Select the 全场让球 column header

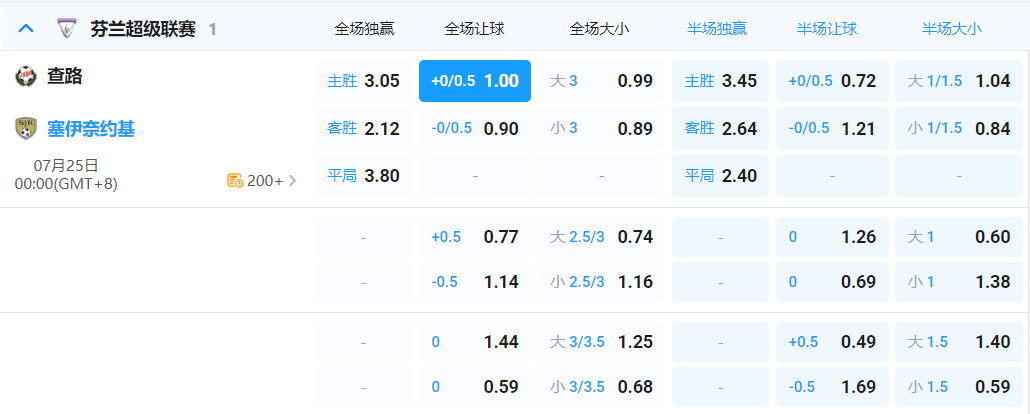tap(475, 29)
